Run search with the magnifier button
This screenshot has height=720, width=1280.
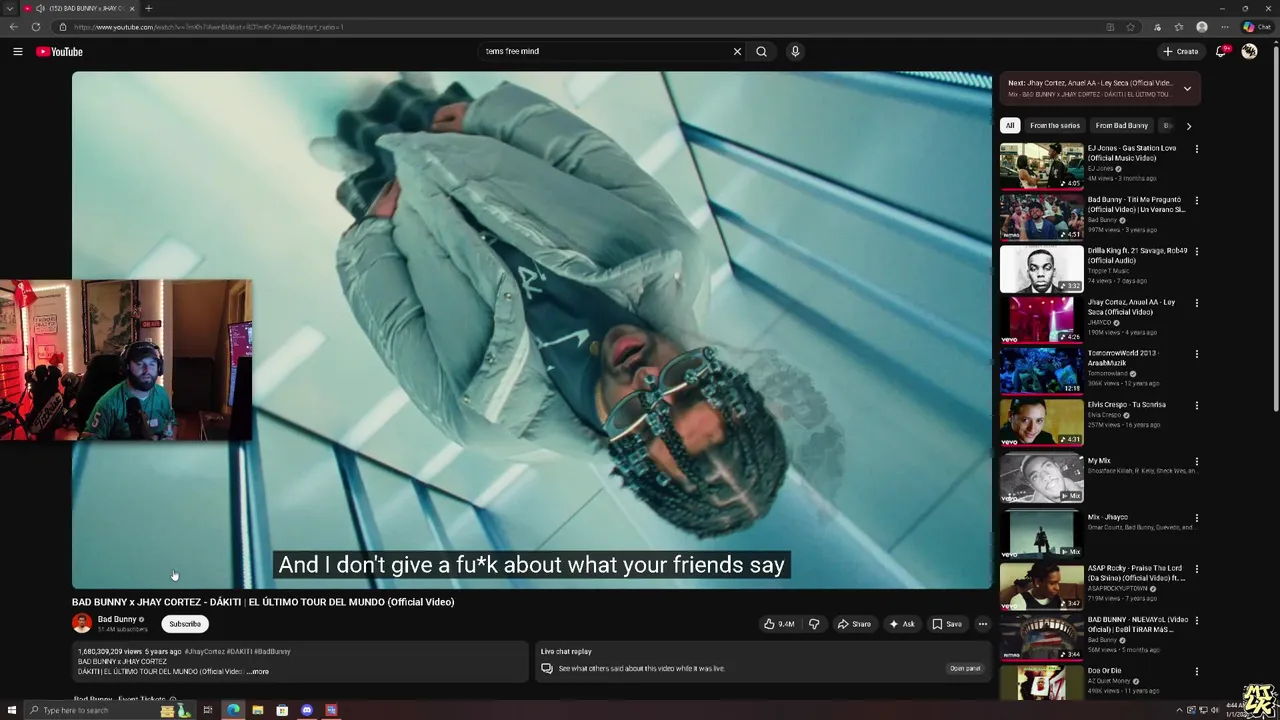tap(761, 51)
